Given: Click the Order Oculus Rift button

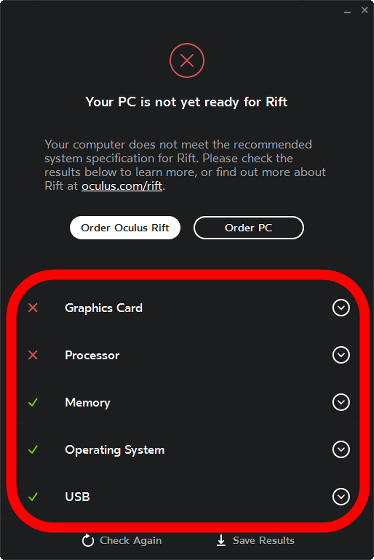Looking at the screenshot, I should pyautogui.click(x=125, y=228).
